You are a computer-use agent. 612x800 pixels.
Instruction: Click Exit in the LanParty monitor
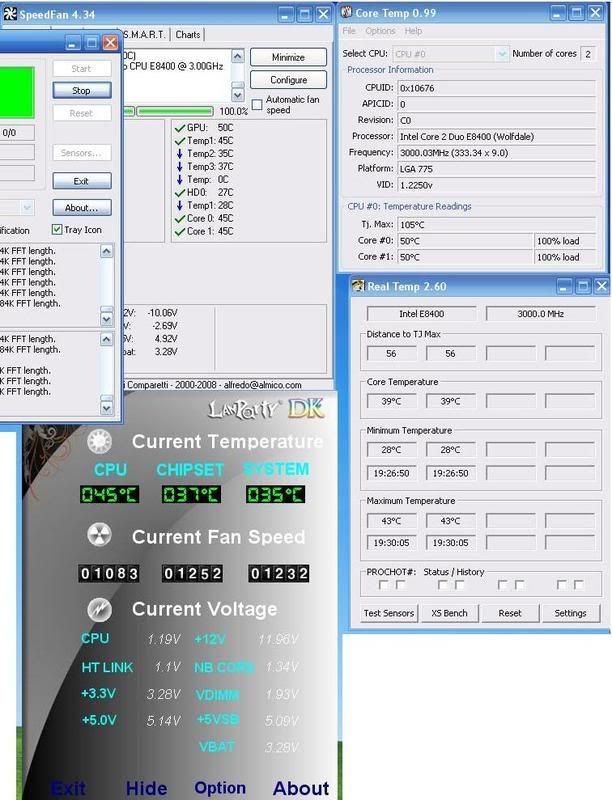69,788
